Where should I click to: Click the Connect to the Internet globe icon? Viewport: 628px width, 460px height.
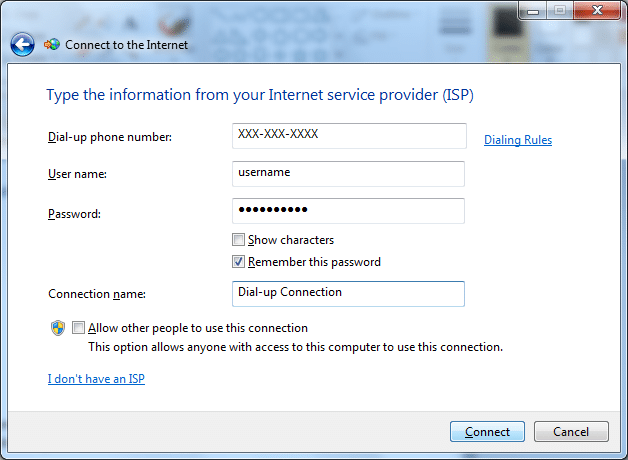point(52,44)
